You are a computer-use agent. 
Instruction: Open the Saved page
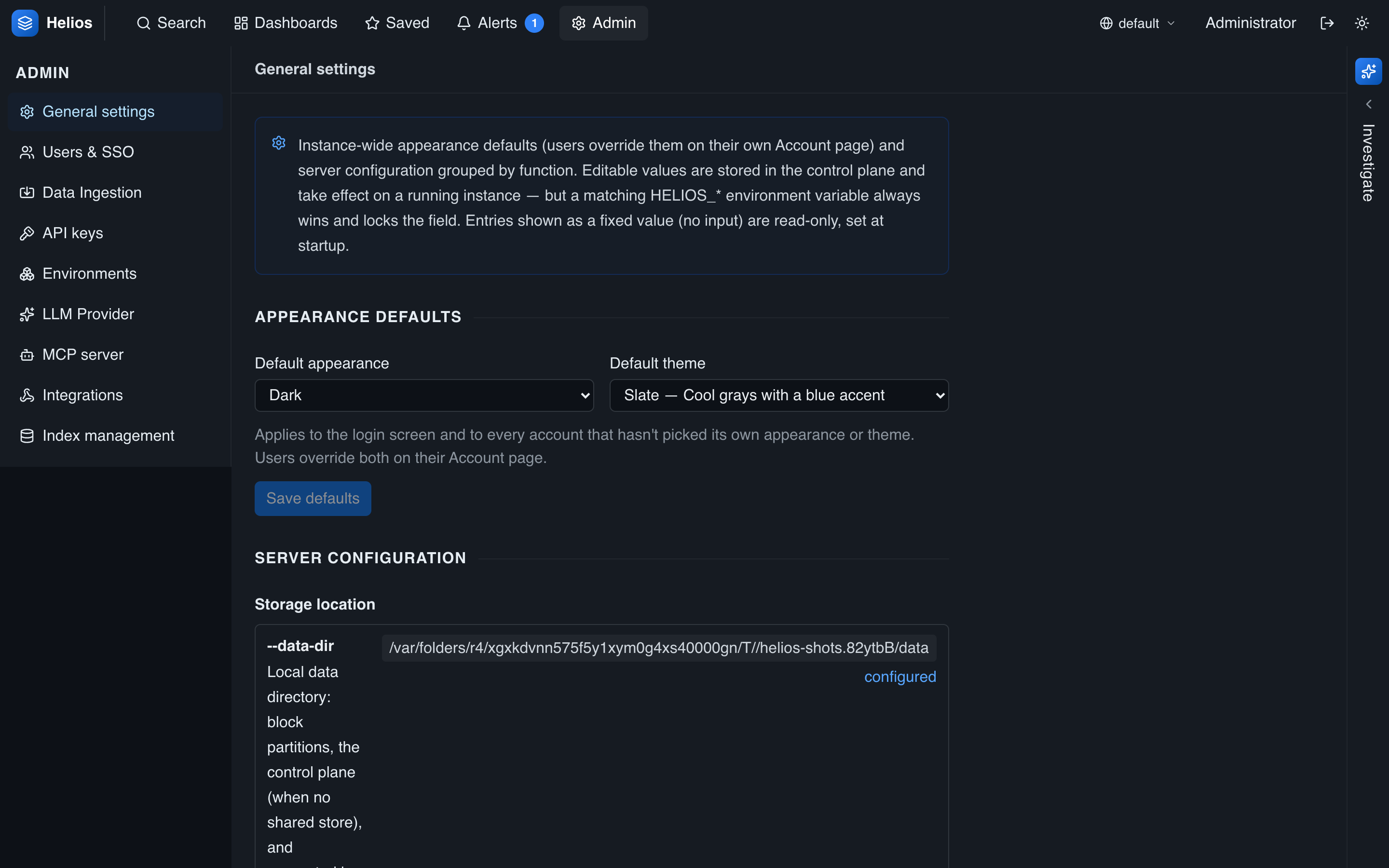(x=397, y=23)
